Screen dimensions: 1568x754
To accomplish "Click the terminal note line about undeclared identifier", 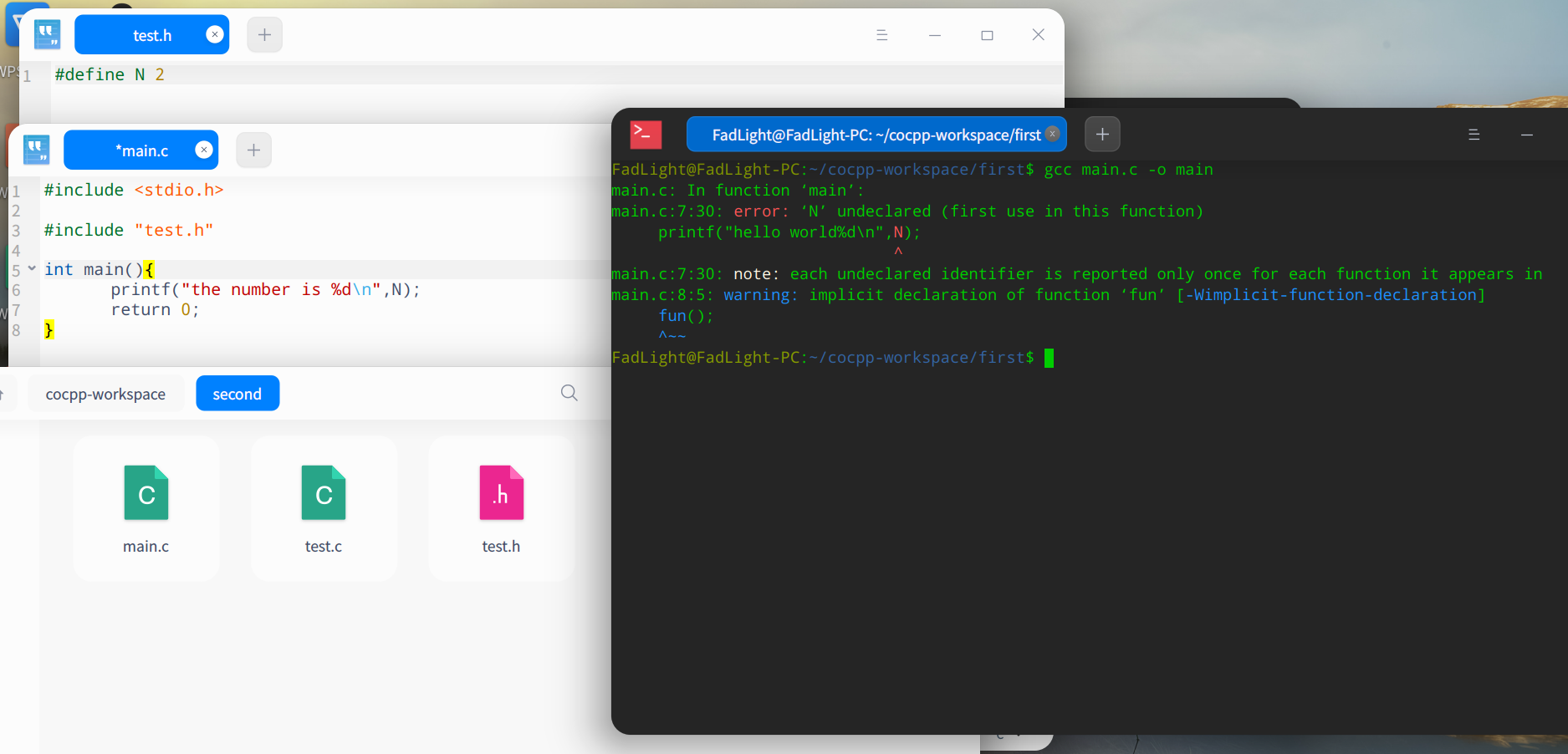I will point(1077,274).
